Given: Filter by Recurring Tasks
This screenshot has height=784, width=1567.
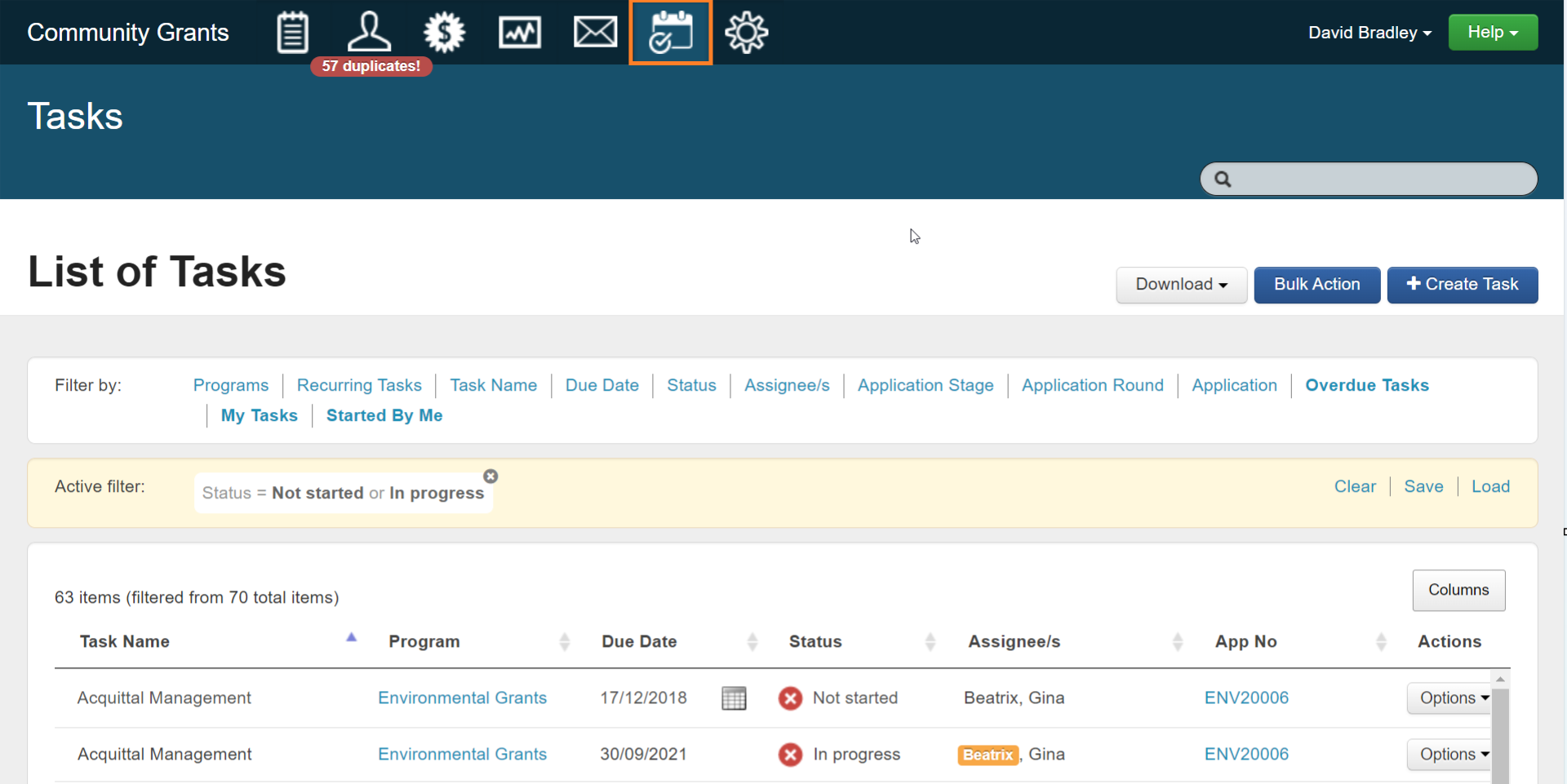Looking at the screenshot, I should click(359, 385).
